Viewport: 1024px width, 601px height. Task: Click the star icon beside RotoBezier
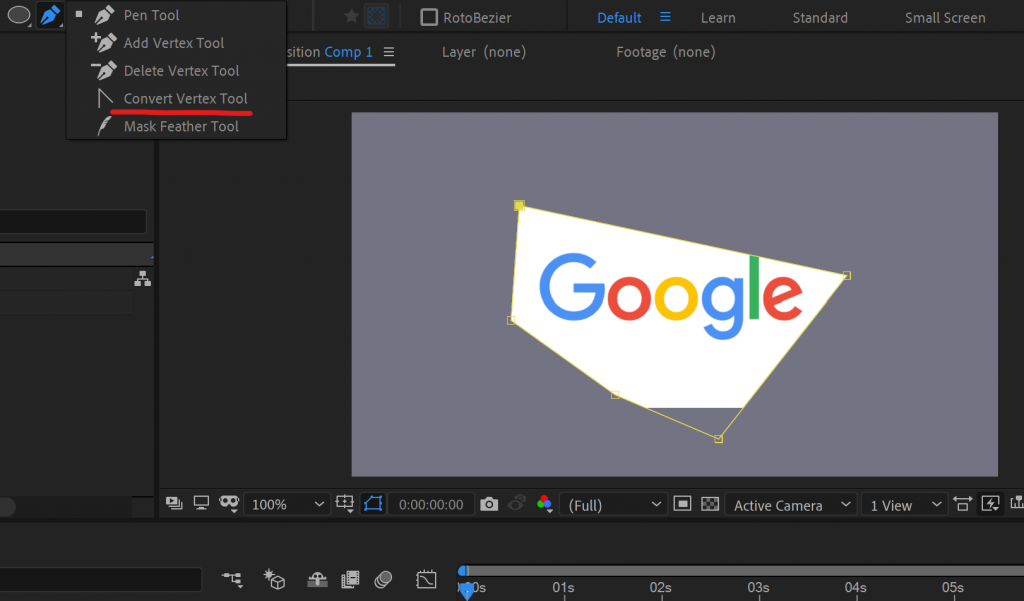point(351,16)
